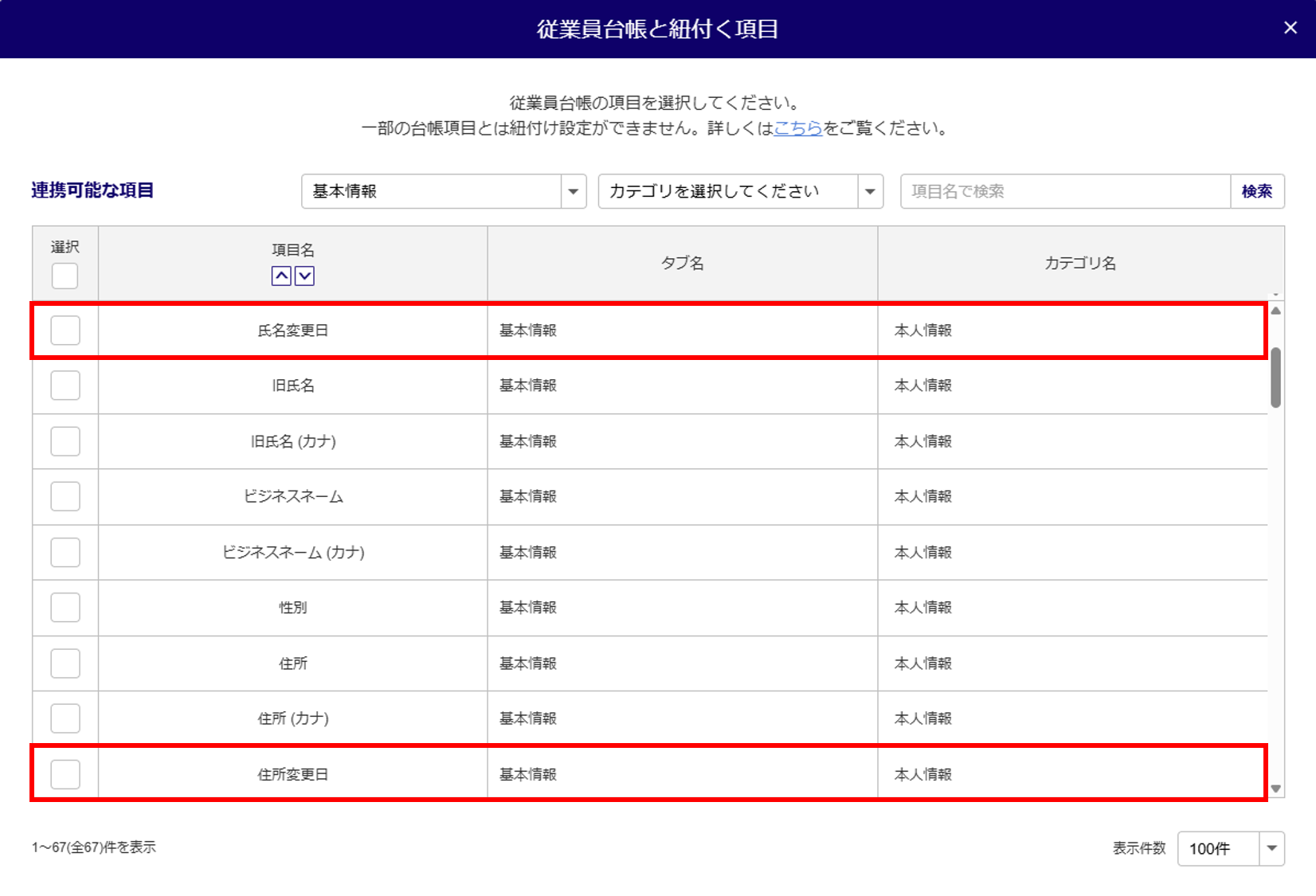Close the 従業員台帳と紐付く項目 dialog

pyautogui.click(x=1291, y=28)
